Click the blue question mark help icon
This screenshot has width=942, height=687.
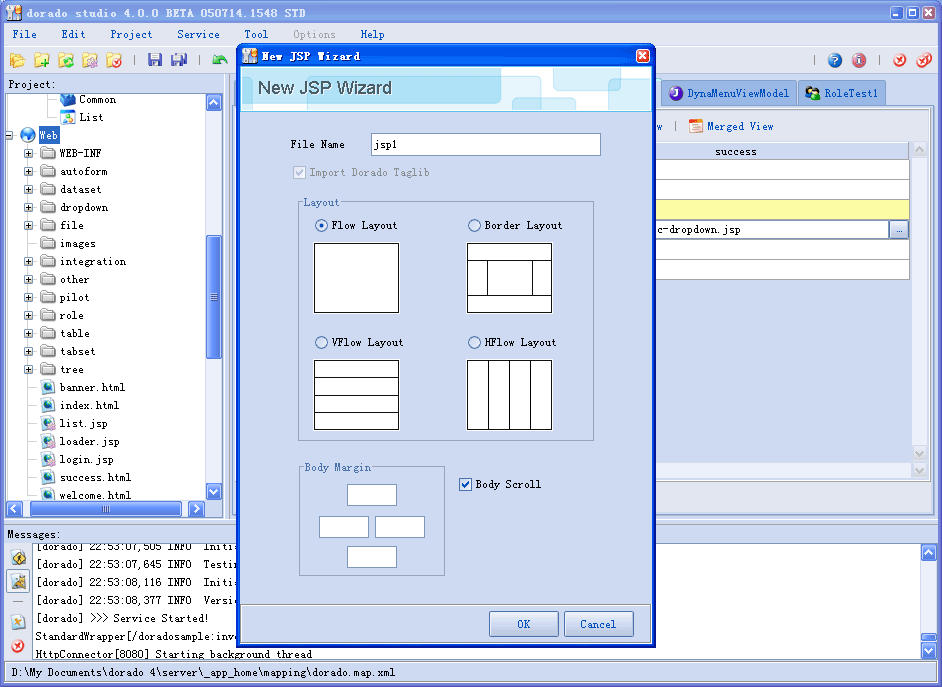point(834,60)
